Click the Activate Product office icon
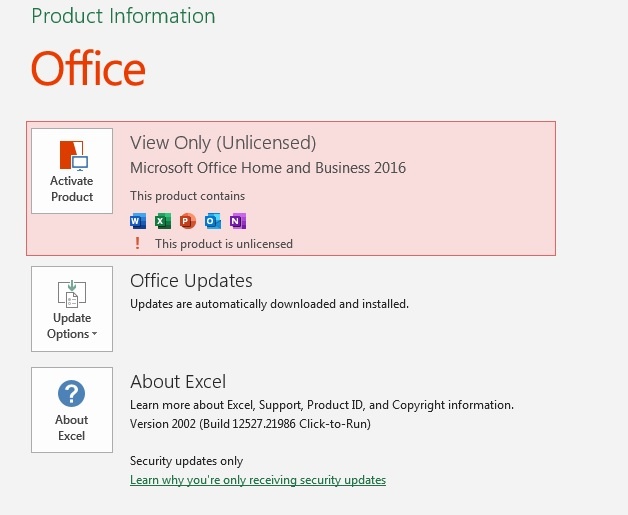Viewport: 628px width, 515px height. click(x=74, y=155)
